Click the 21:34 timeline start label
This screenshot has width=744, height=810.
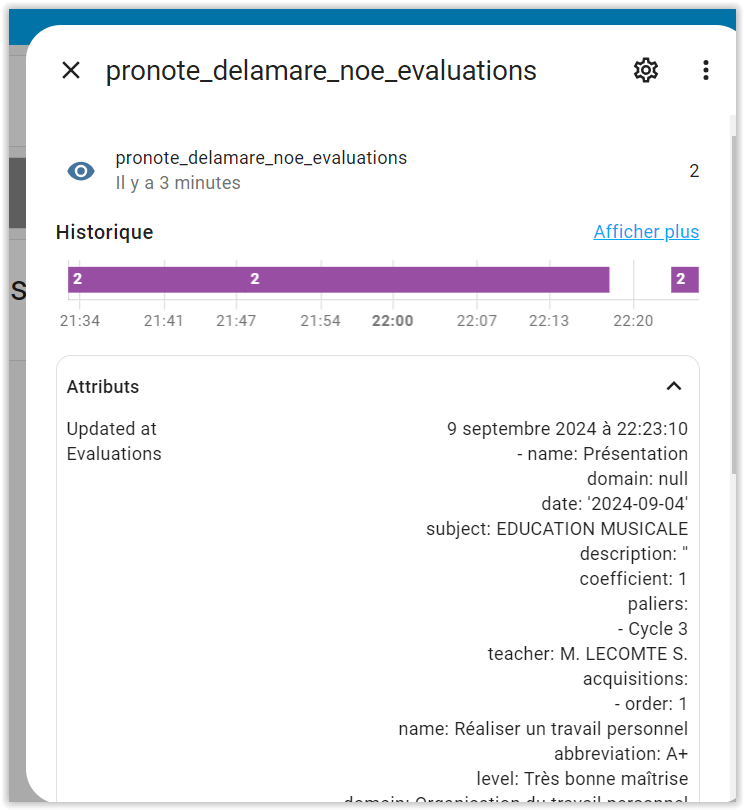[80, 321]
